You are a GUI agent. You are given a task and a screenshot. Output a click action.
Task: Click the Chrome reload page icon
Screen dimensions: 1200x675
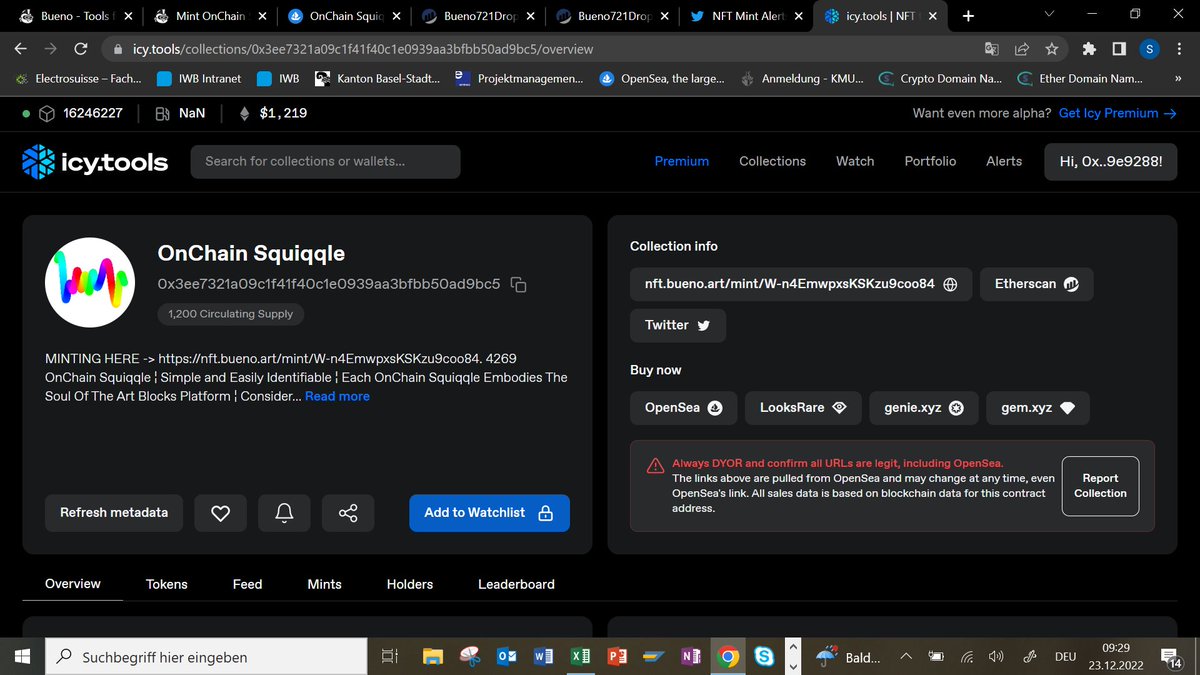tap(82, 48)
